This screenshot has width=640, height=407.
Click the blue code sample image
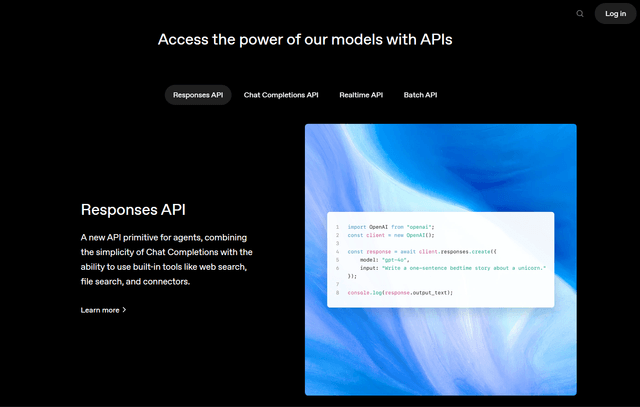(440, 260)
